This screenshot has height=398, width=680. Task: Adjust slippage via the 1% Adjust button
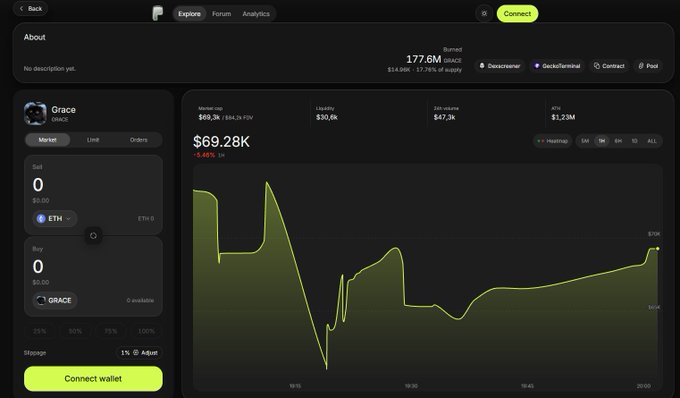click(139, 352)
